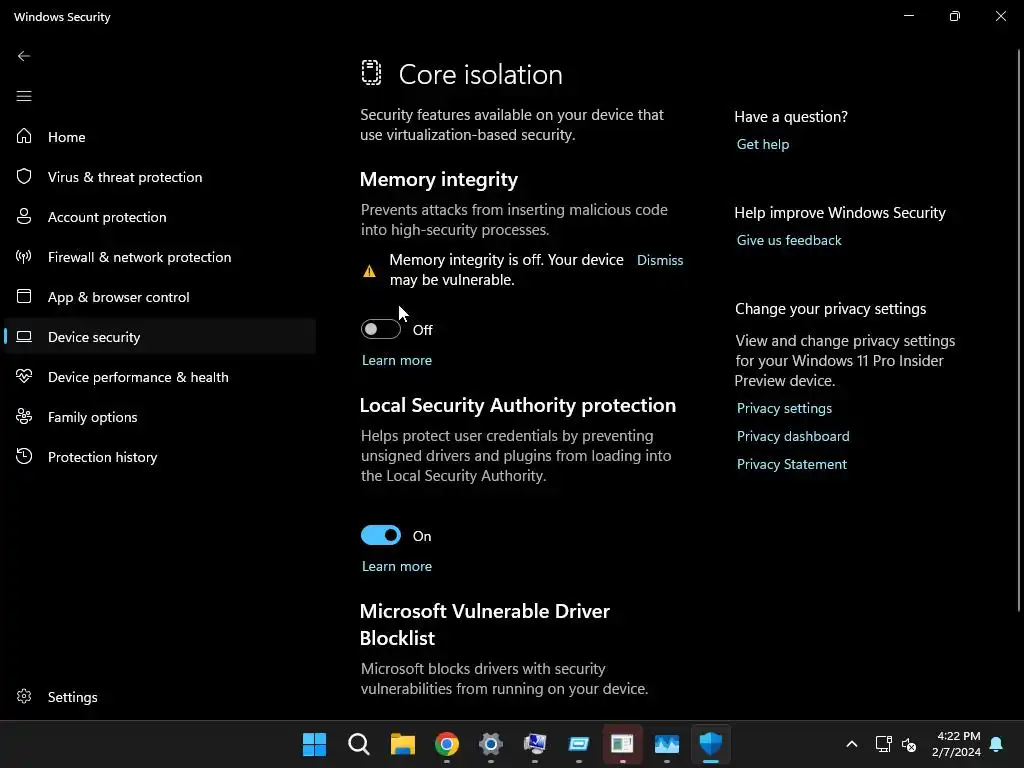Open Privacy settings link
Image resolution: width=1024 pixels, height=768 pixels.
784,408
